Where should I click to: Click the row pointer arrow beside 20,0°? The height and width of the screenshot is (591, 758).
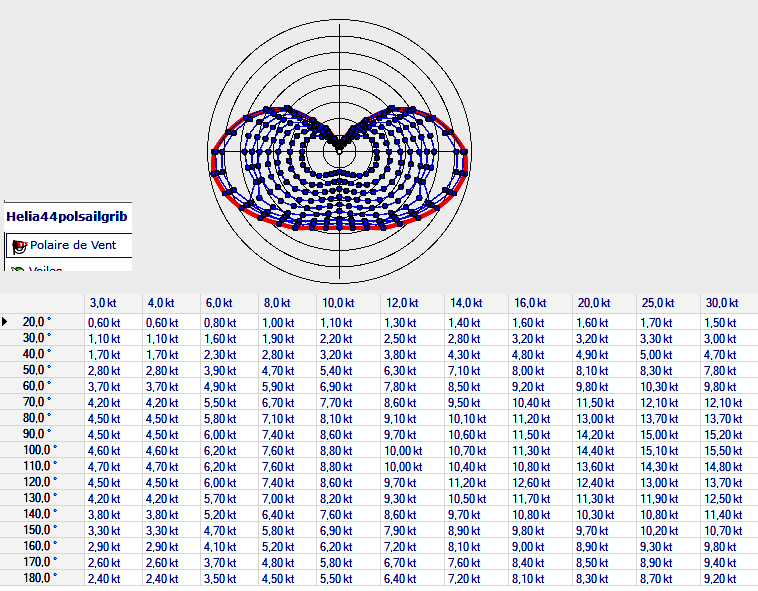(4, 322)
